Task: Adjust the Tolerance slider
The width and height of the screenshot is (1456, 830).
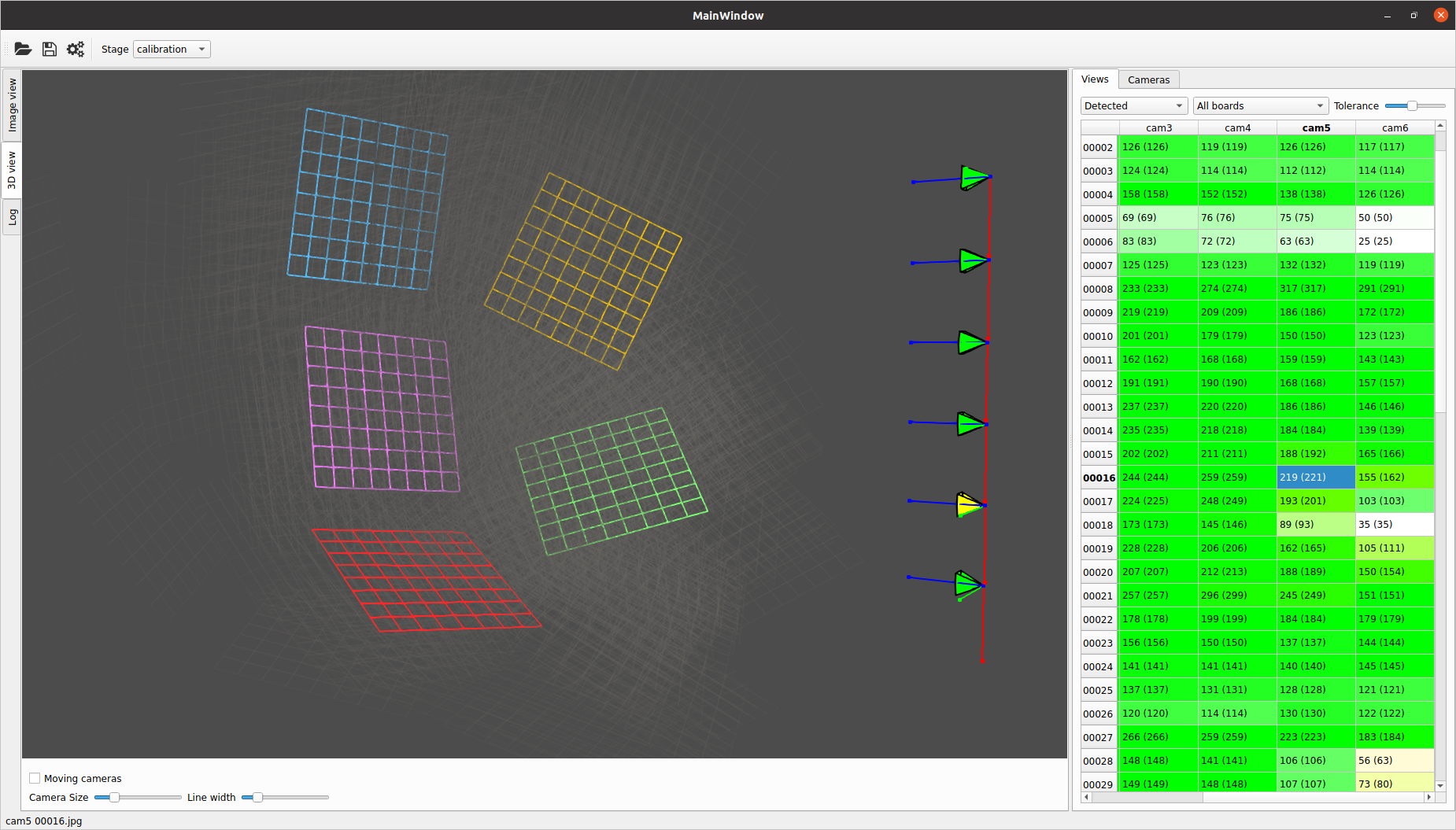Action: pyautogui.click(x=1415, y=105)
